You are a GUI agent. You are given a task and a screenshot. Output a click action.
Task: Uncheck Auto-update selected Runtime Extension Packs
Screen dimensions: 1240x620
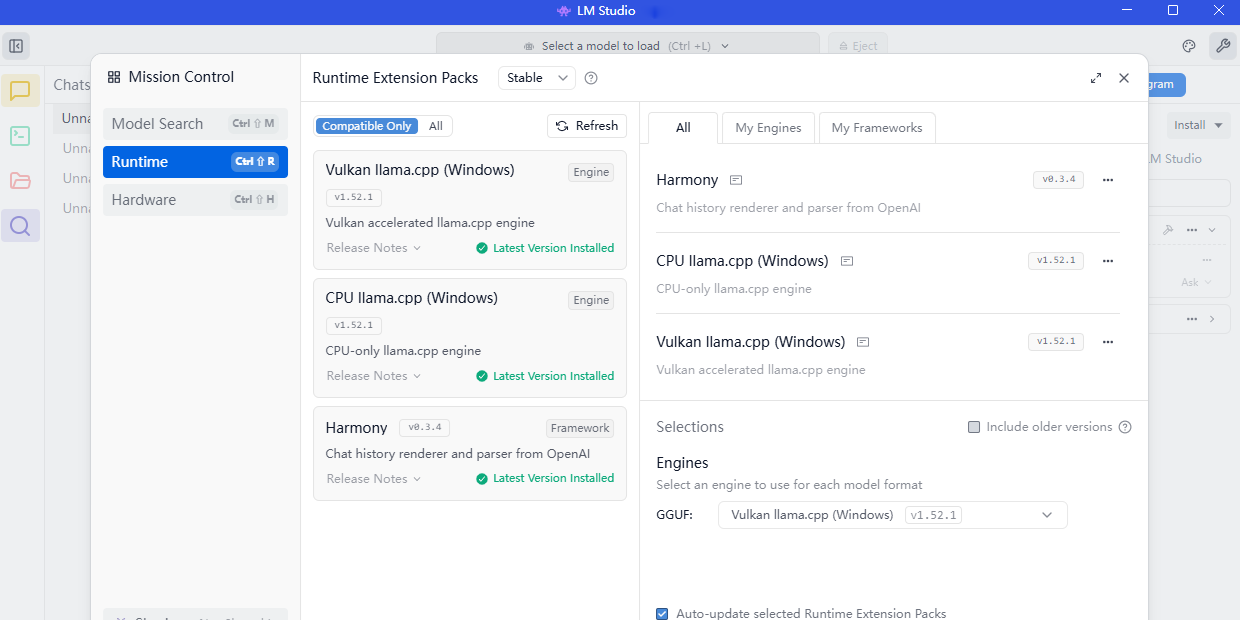click(662, 613)
